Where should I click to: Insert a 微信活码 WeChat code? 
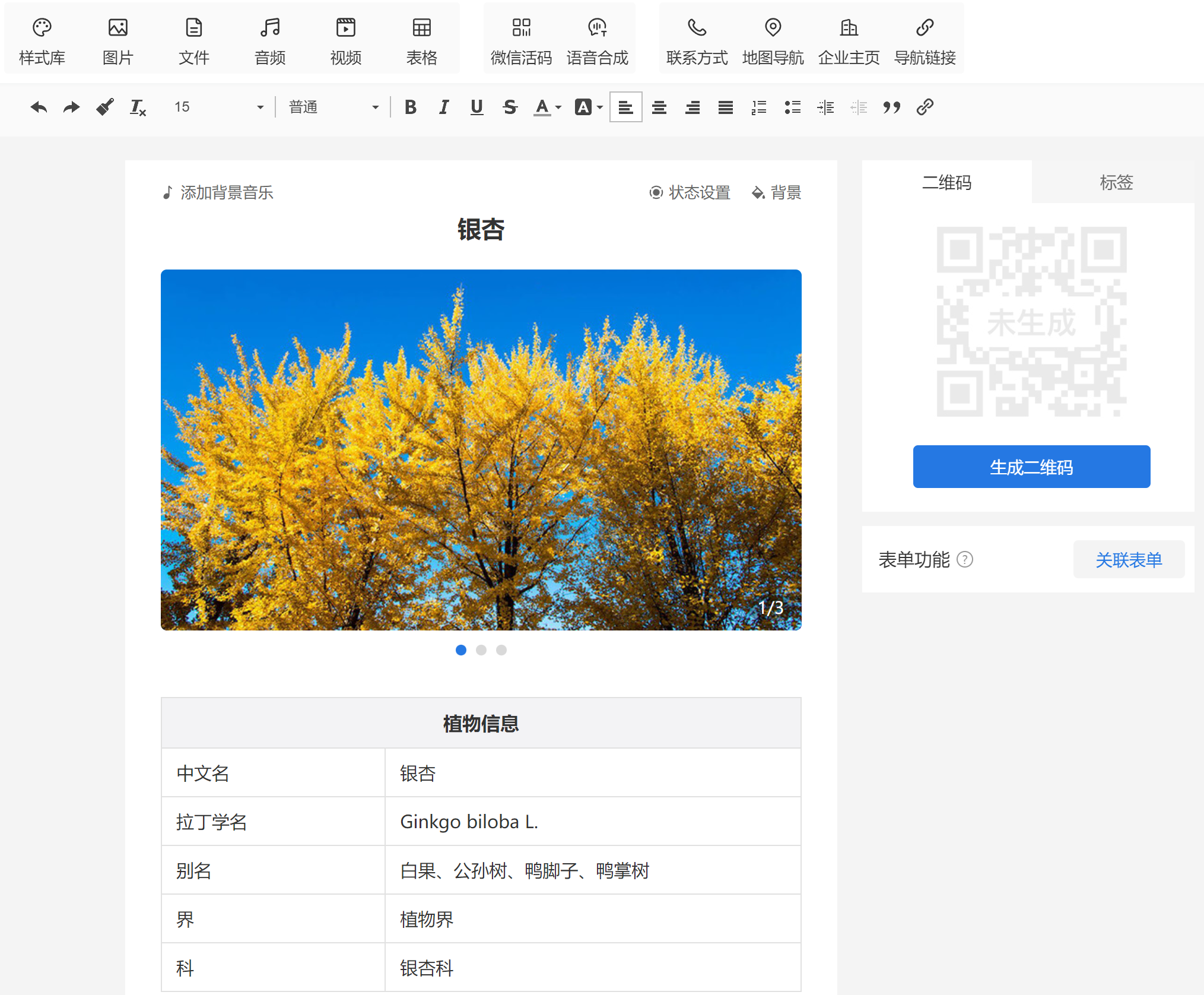point(521,40)
